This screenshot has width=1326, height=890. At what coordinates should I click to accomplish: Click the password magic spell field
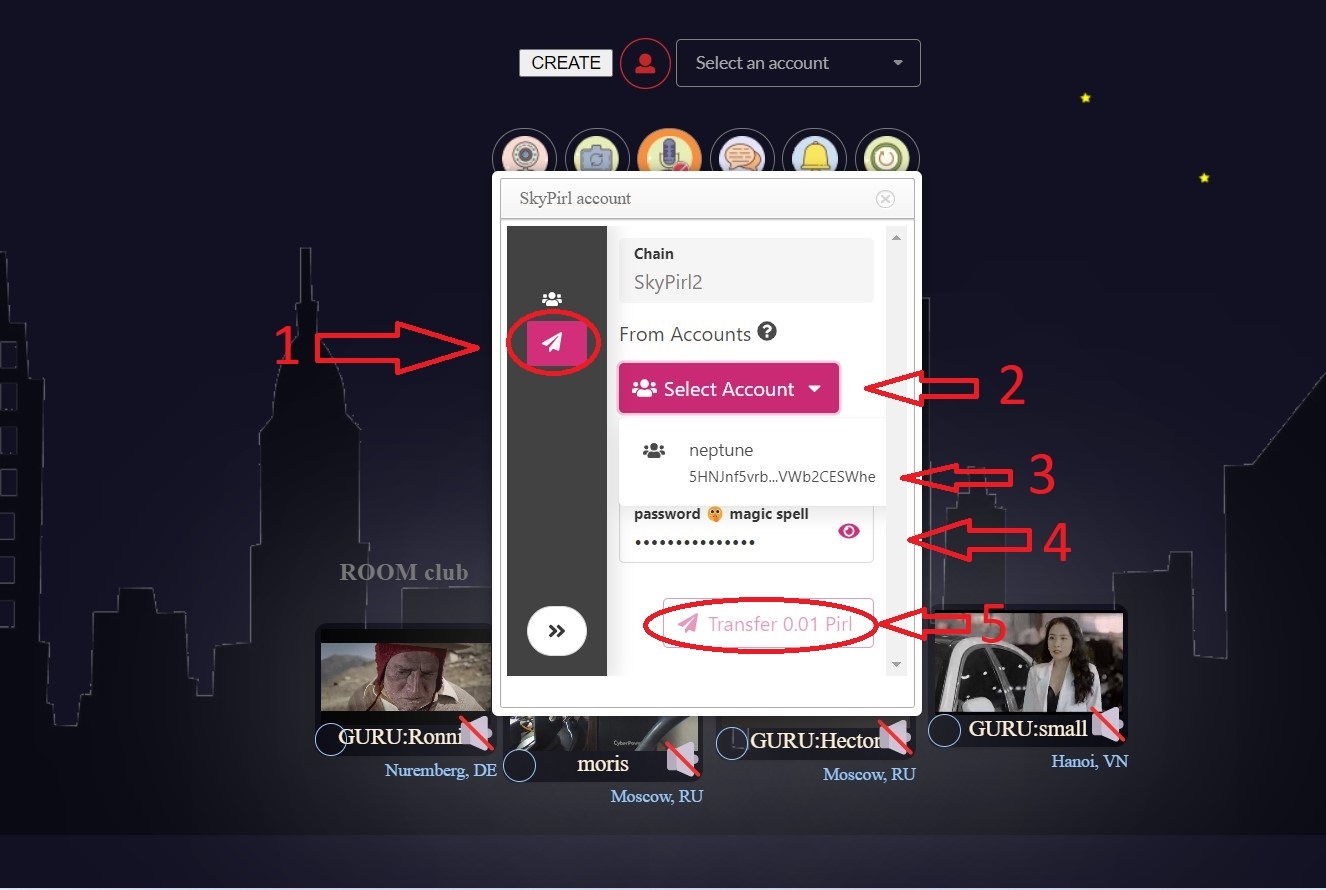tap(746, 531)
